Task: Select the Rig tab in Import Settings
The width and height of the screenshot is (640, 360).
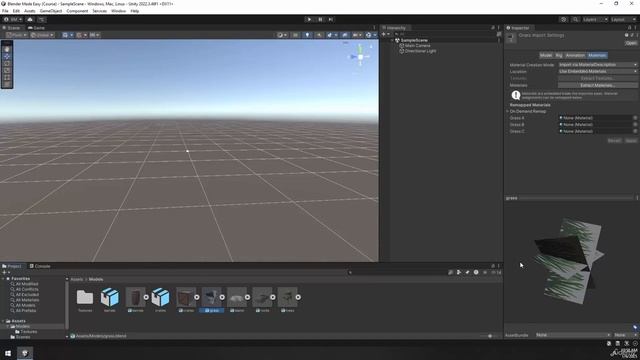Action: pos(559,55)
